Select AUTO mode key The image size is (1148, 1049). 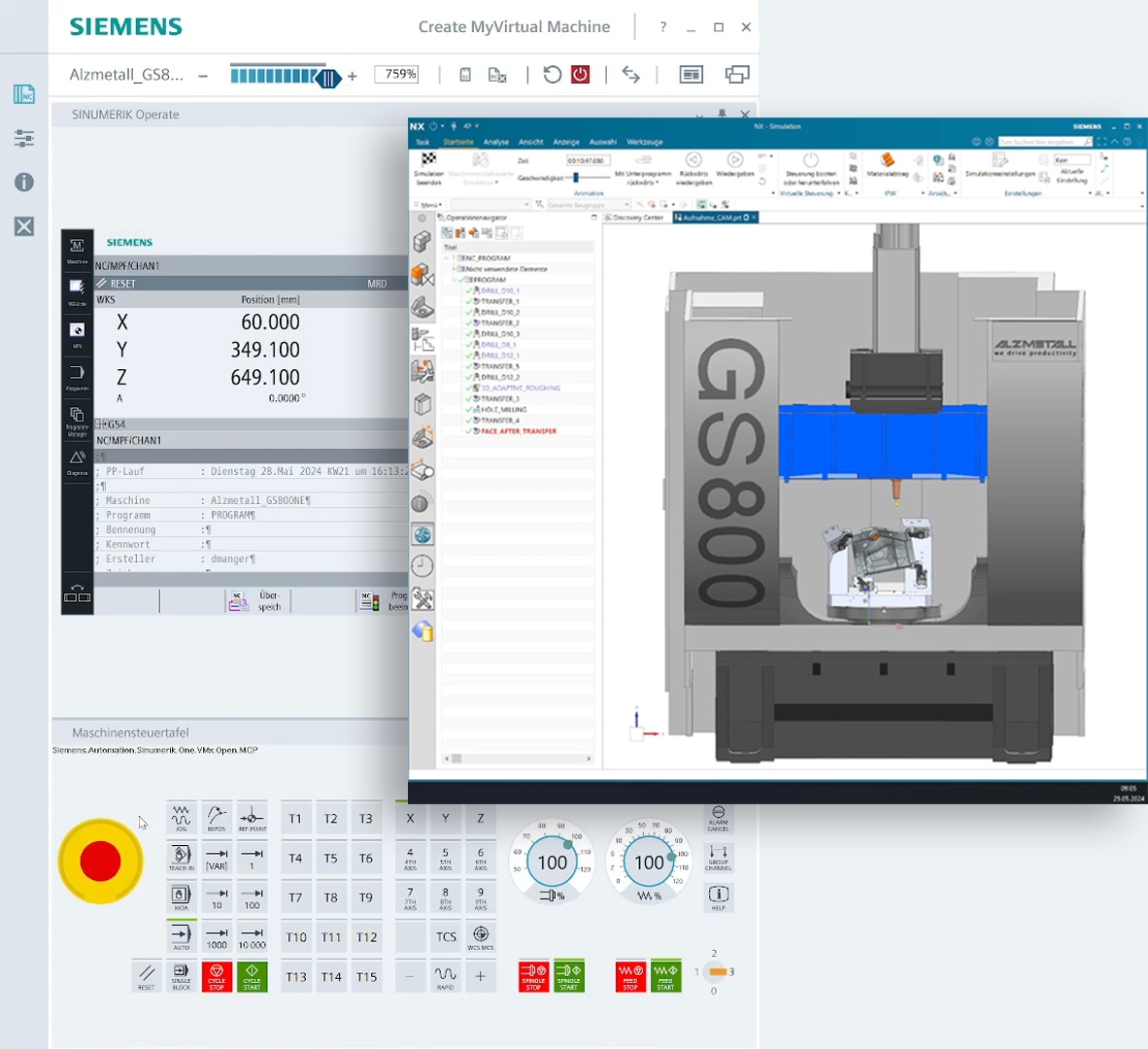point(182,936)
